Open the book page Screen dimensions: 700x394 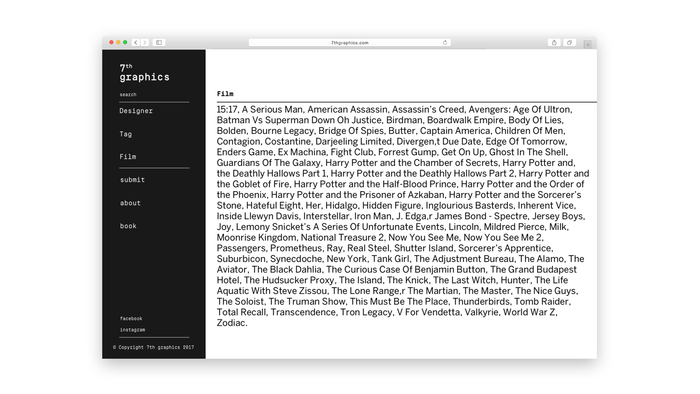(128, 226)
